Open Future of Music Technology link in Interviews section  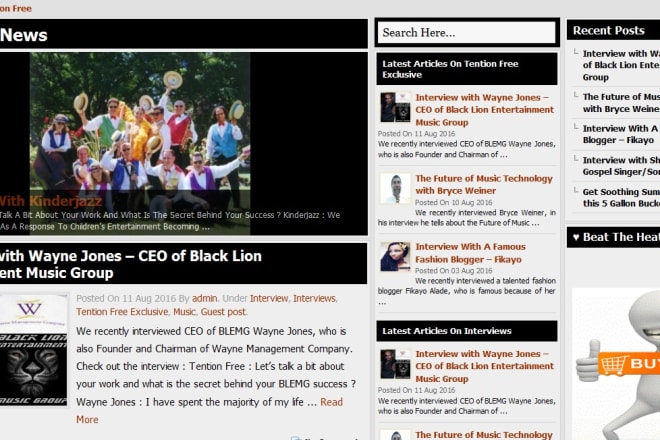tap(484, 435)
